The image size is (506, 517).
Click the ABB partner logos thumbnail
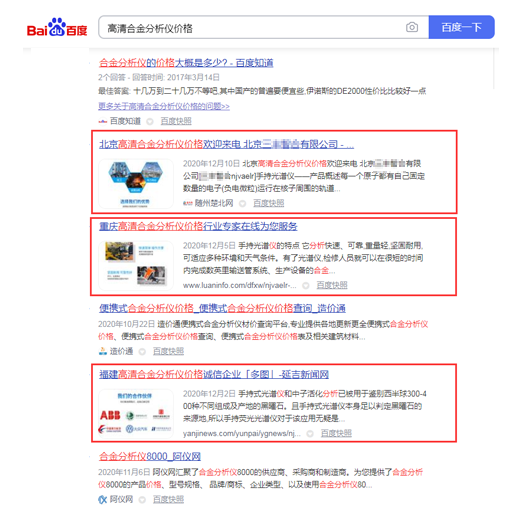pos(136,413)
